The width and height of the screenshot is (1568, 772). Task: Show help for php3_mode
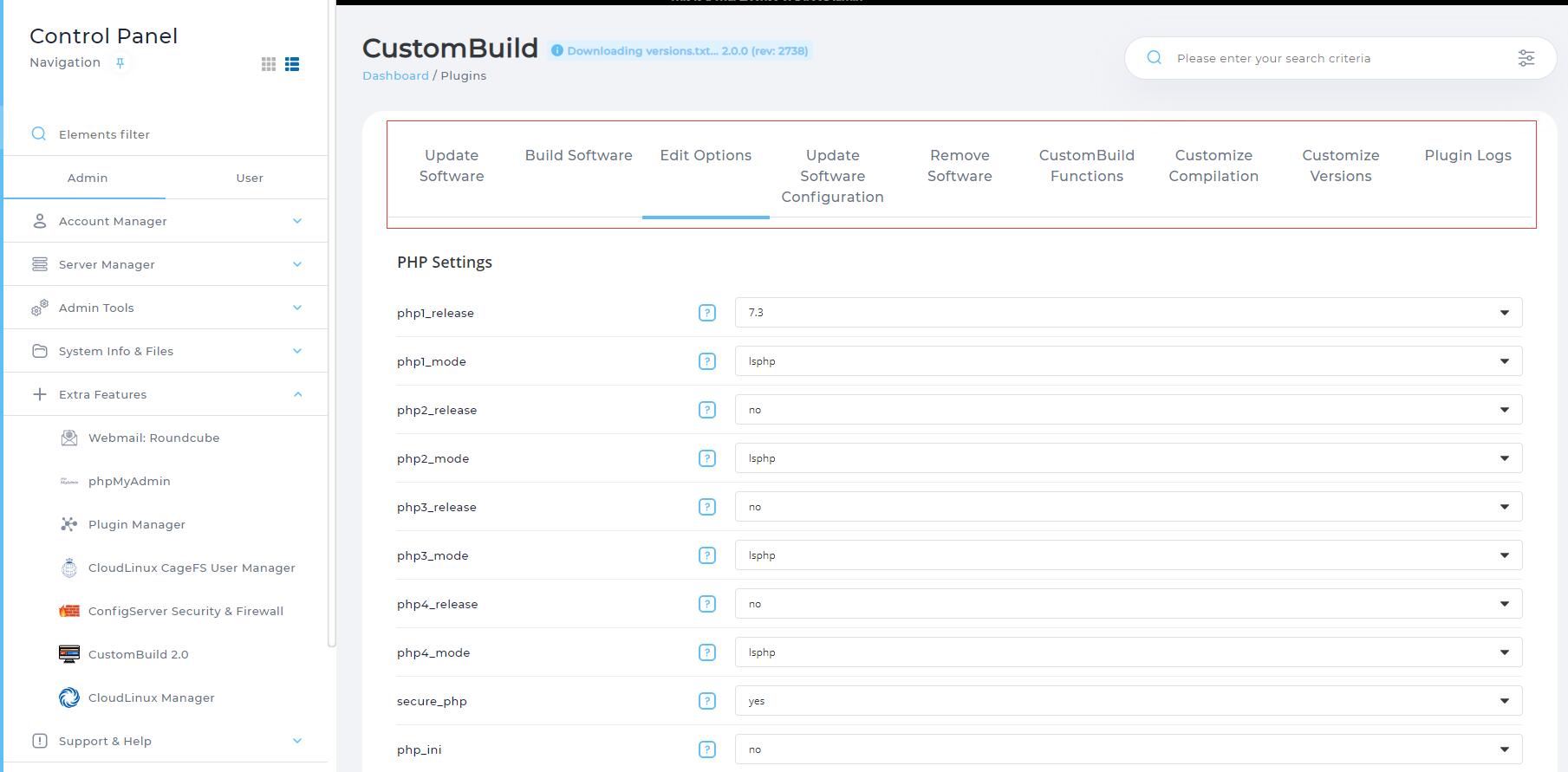point(707,555)
